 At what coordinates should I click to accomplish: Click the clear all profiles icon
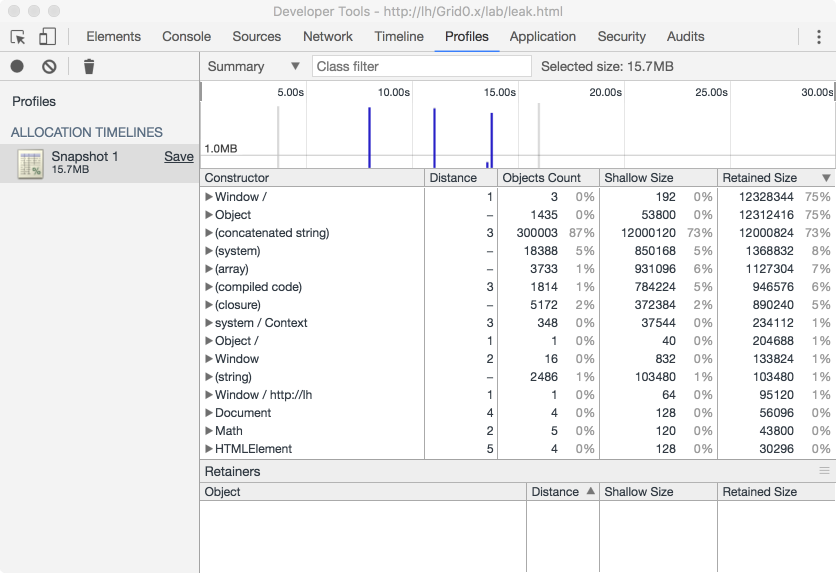point(49,67)
